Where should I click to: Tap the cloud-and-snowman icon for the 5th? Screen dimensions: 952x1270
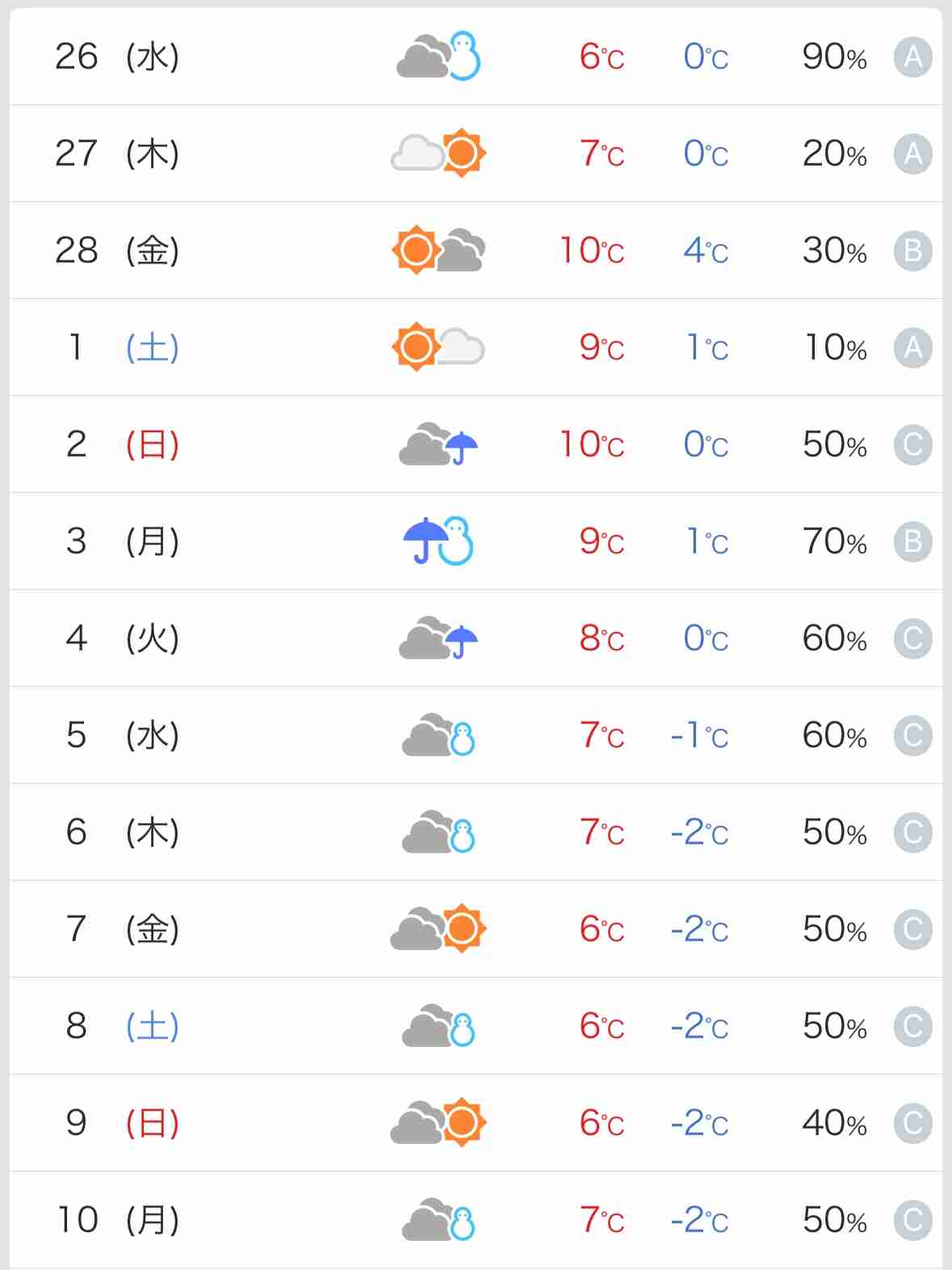point(438,735)
